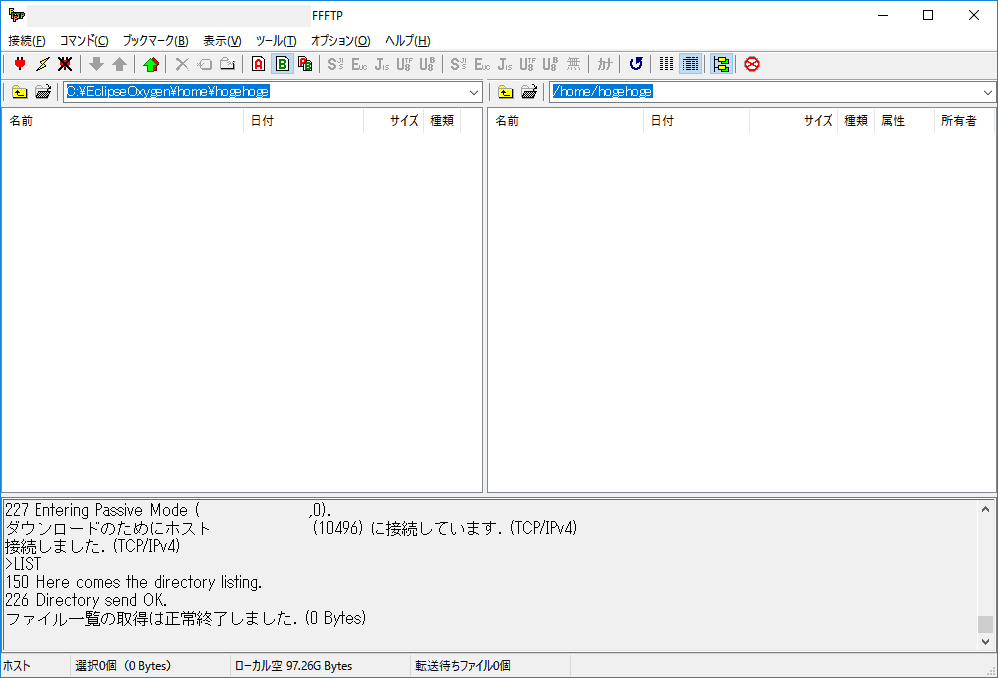Select the 無 (no conversion) kanji code icon
This screenshot has width=998, height=678.
[573, 64]
